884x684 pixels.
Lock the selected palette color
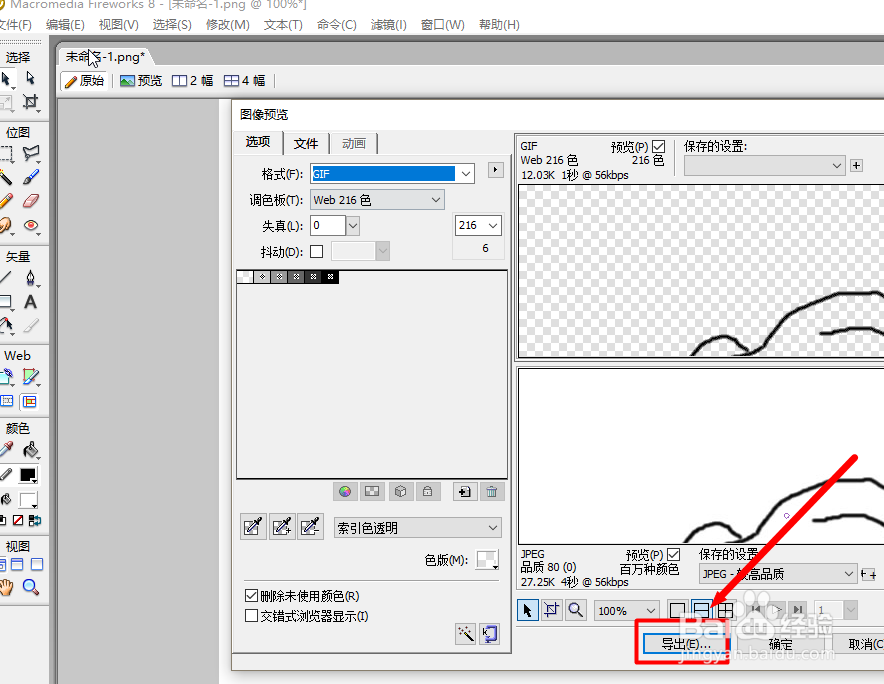427,491
